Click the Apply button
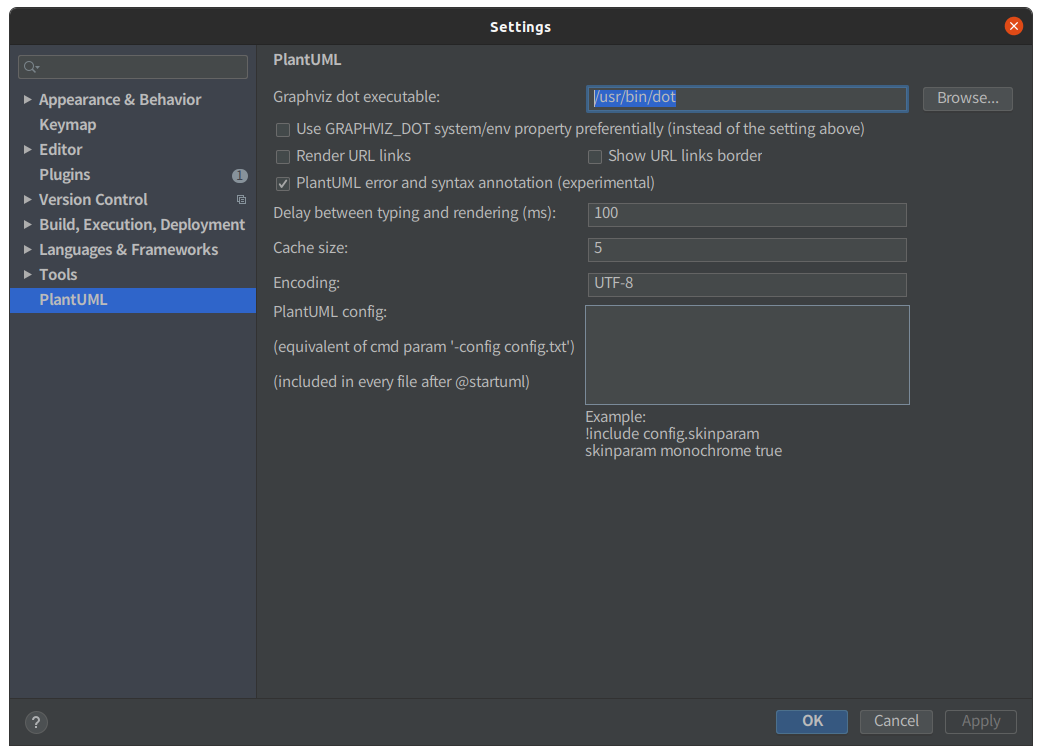The width and height of the screenshot is (1042, 755). click(x=981, y=721)
